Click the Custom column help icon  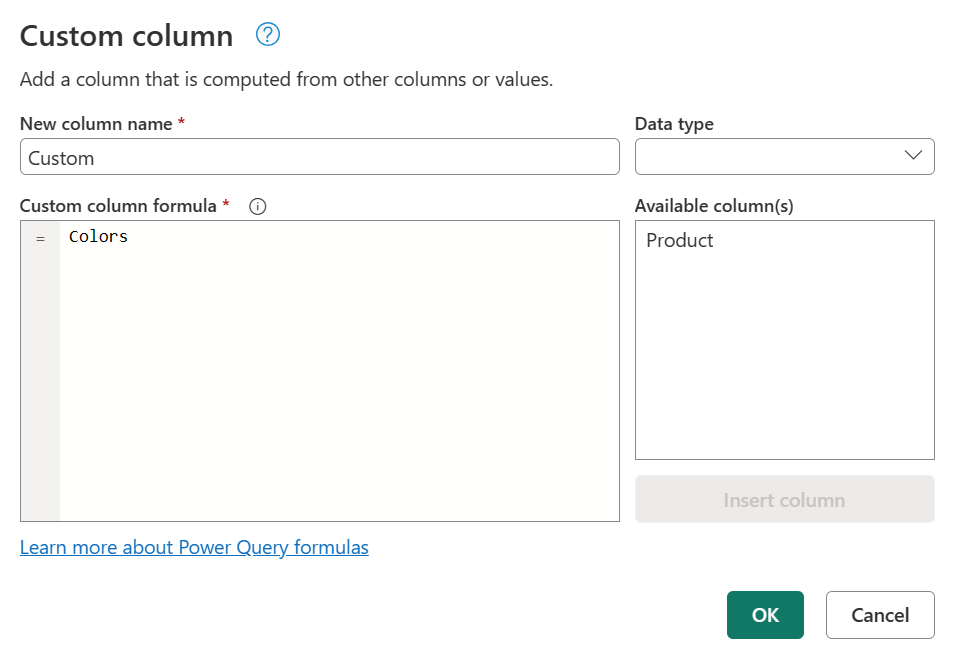tap(267, 35)
